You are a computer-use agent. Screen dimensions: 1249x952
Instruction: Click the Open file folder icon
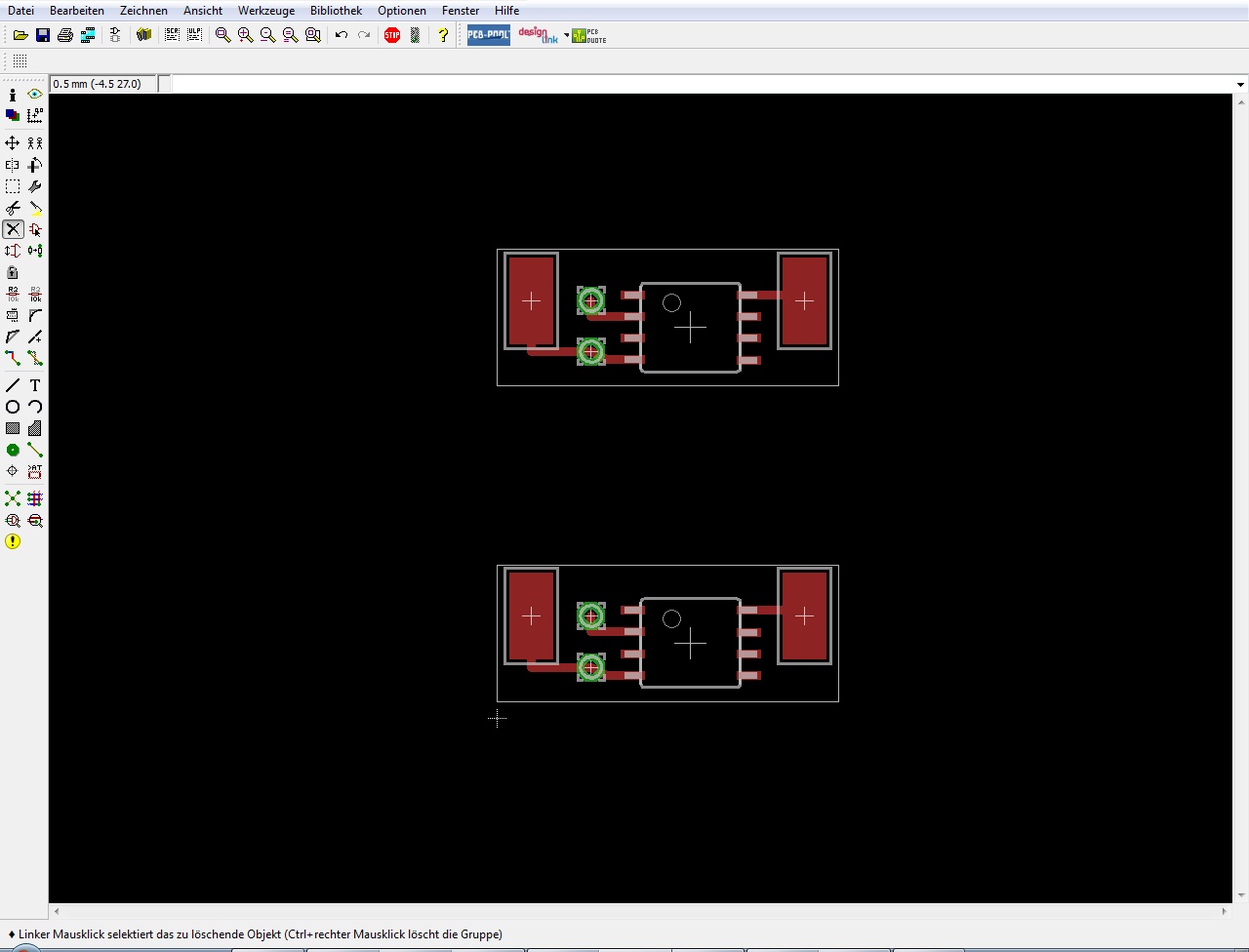coord(20,35)
